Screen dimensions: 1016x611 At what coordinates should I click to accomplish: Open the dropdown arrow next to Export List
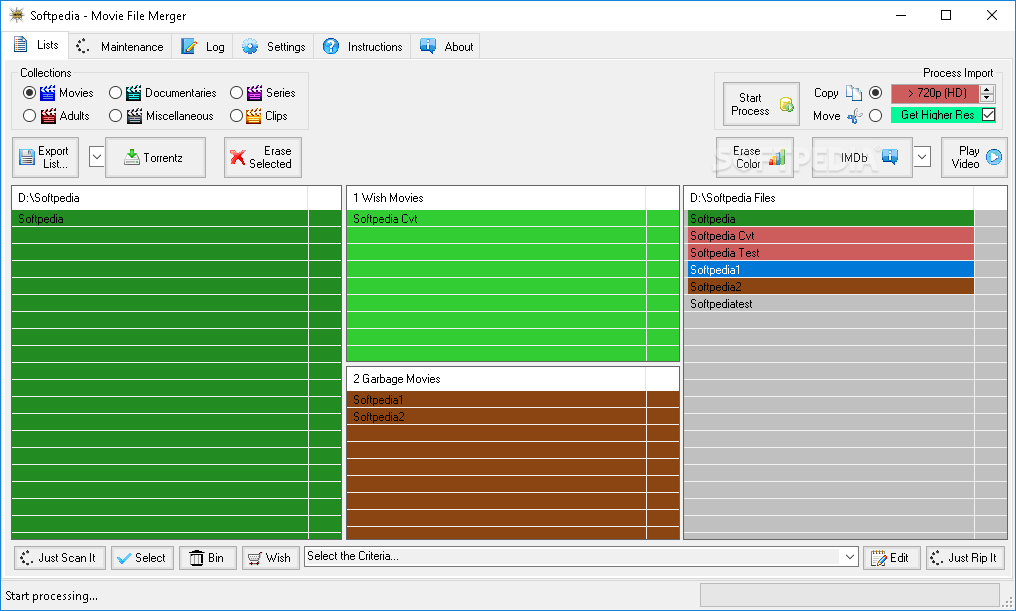97,157
